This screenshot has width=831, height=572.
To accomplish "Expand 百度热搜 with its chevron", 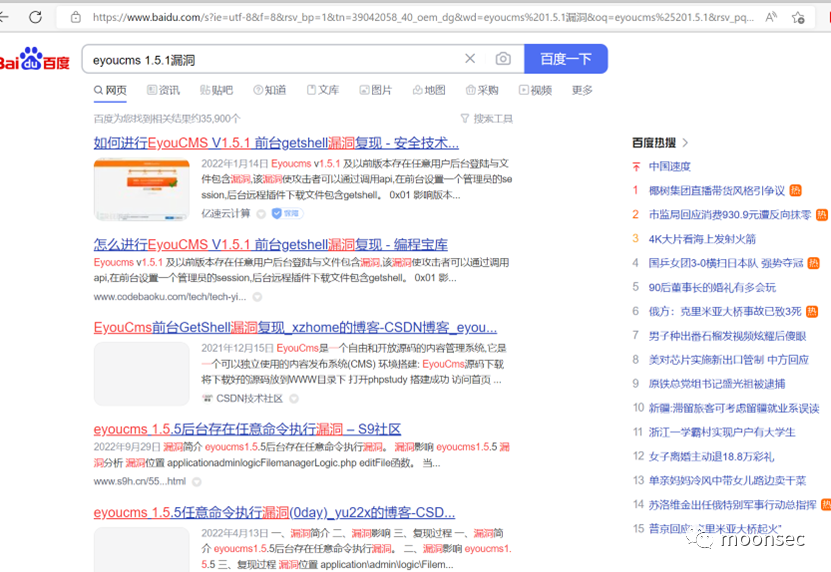I will [685, 143].
